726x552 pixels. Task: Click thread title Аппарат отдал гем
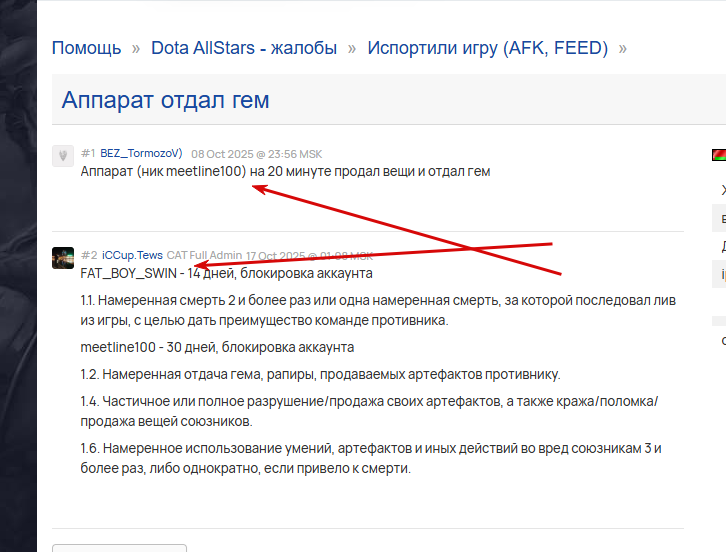(165, 100)
